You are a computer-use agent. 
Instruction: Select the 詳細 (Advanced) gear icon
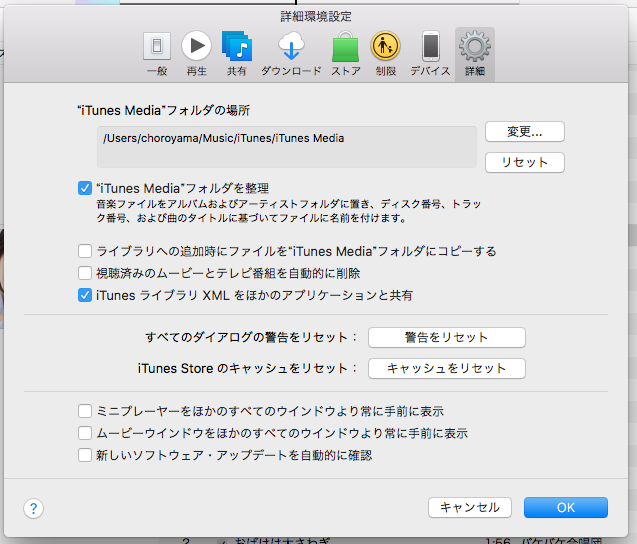point(474,46)
